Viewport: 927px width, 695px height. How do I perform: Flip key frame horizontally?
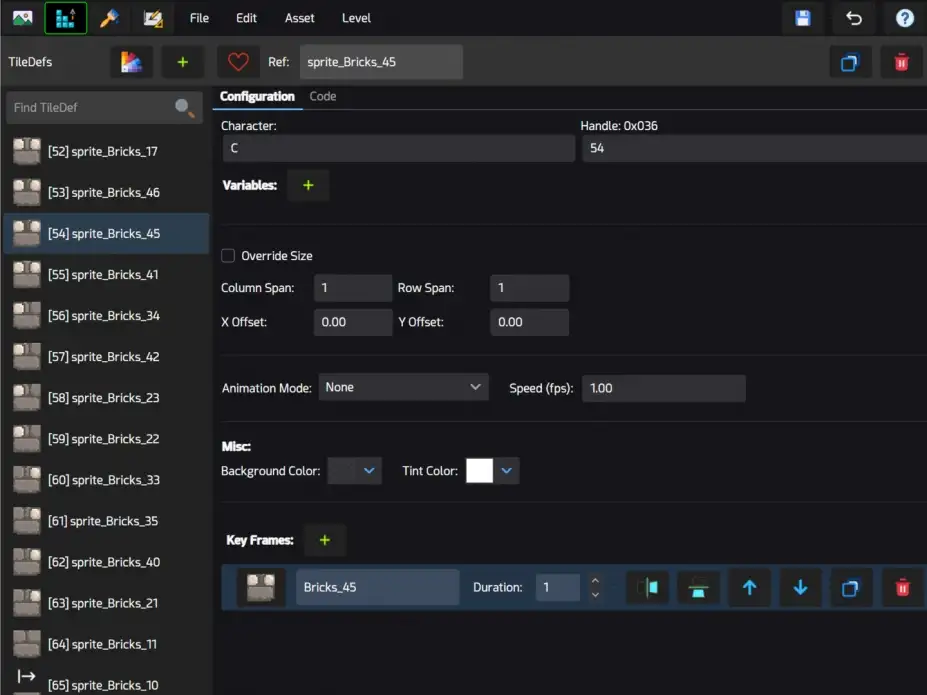pos(647,587)
